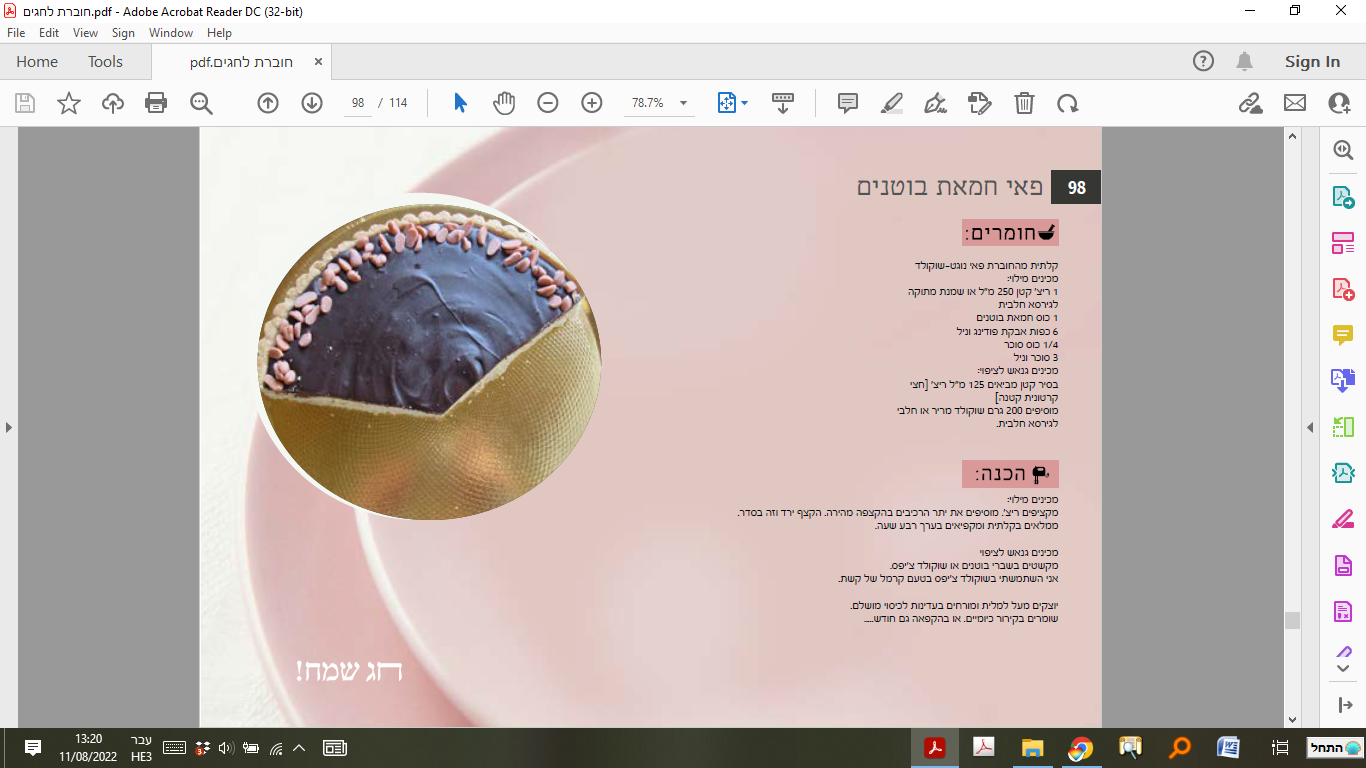Screen dimensions: 1366x768
Task: Click the Delete trash can icon
Action: tap(1024, 103)
